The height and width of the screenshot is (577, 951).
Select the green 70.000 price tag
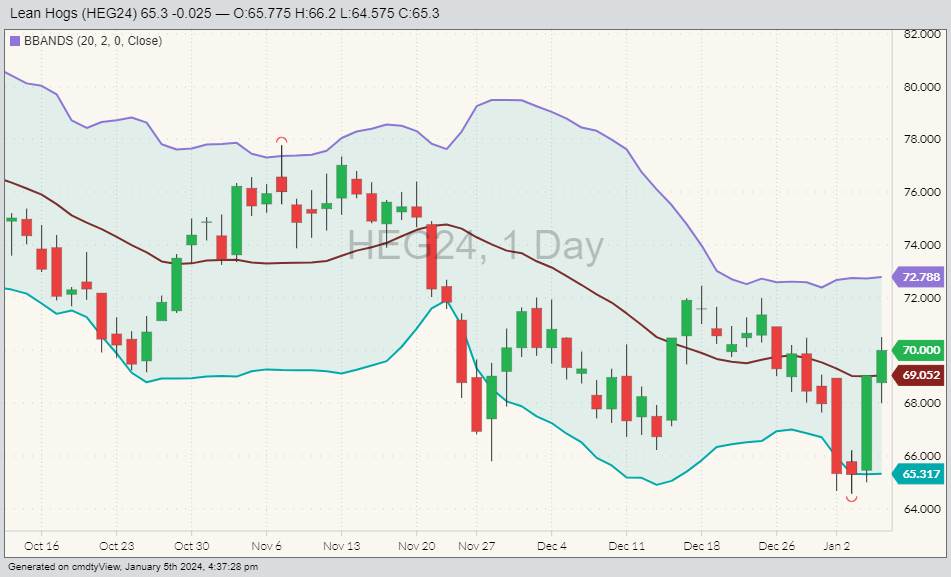click(920, 350)
